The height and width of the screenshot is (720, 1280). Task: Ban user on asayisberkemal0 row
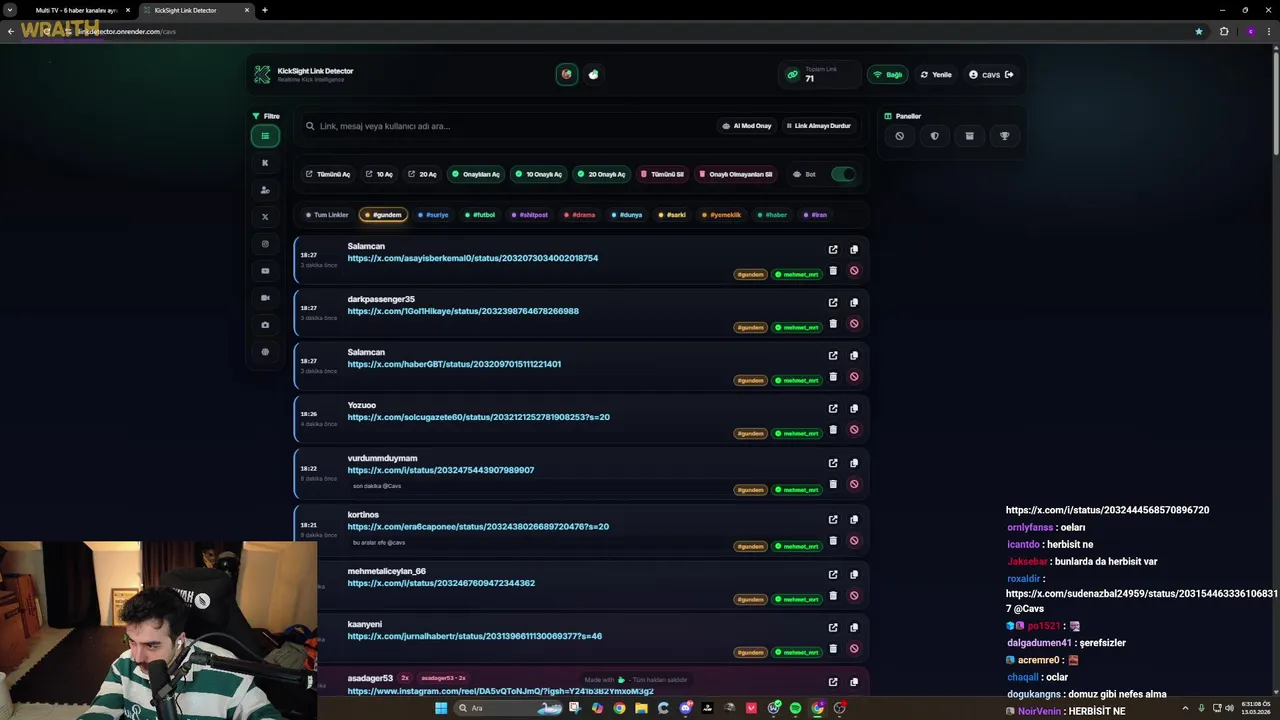(854, 270)
